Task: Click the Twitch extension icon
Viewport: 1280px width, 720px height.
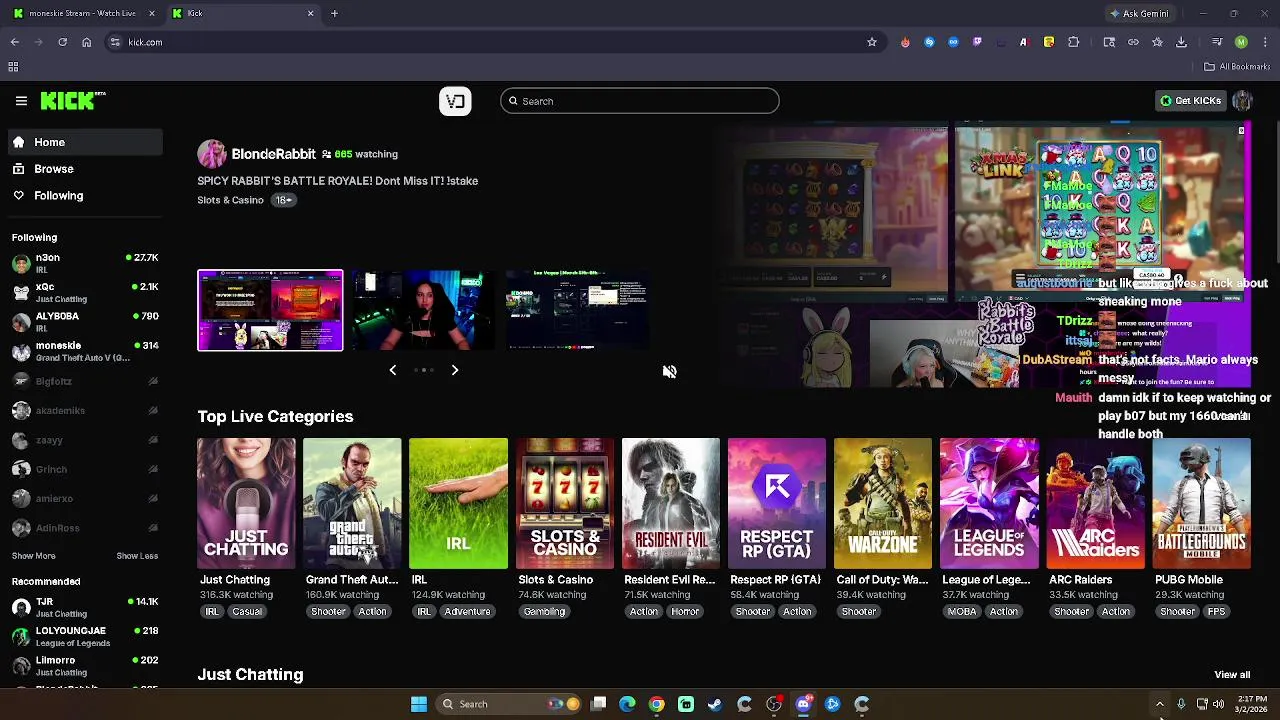Action: (x=977, y=42)
